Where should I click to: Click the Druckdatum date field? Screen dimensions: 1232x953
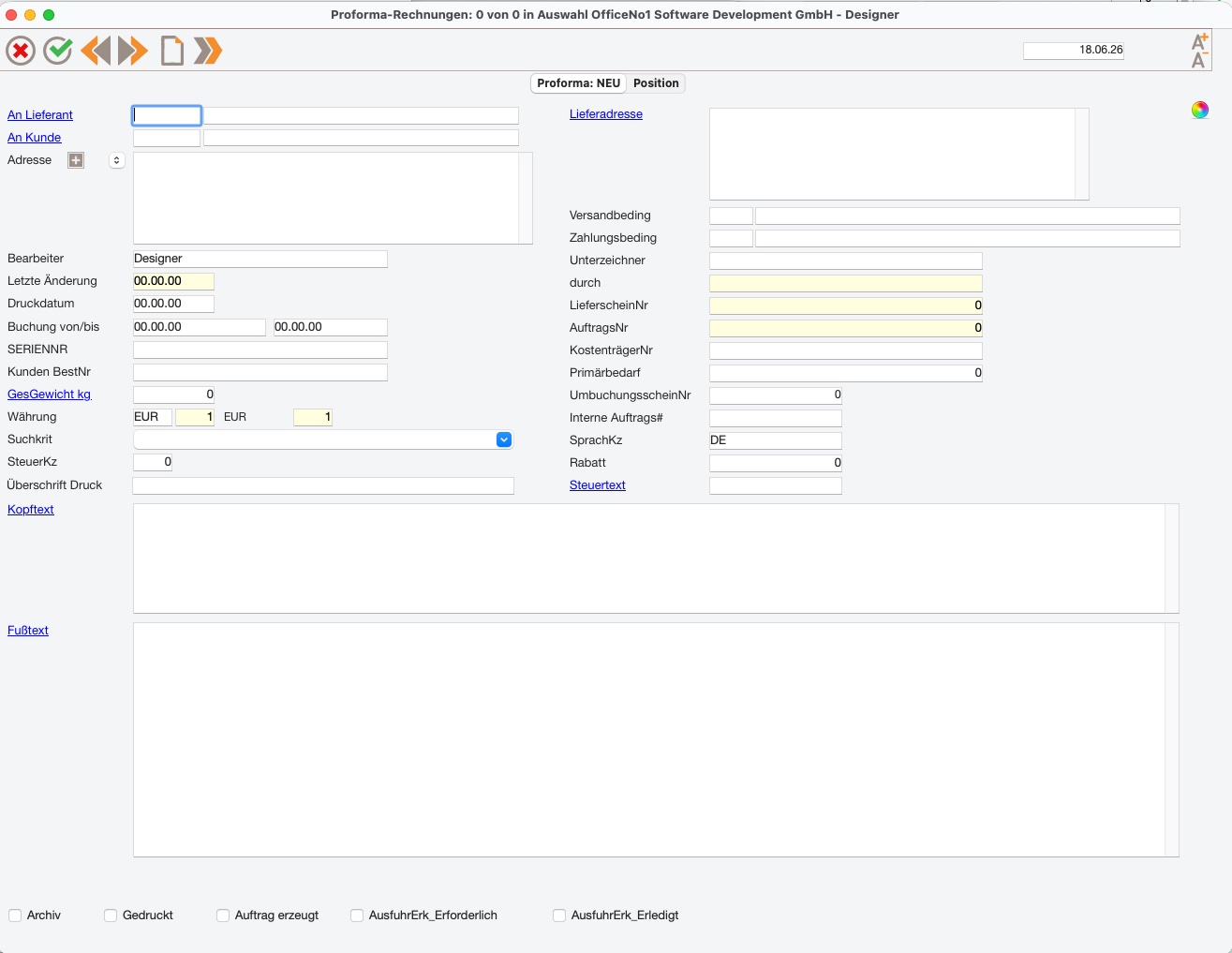point(173,304)
